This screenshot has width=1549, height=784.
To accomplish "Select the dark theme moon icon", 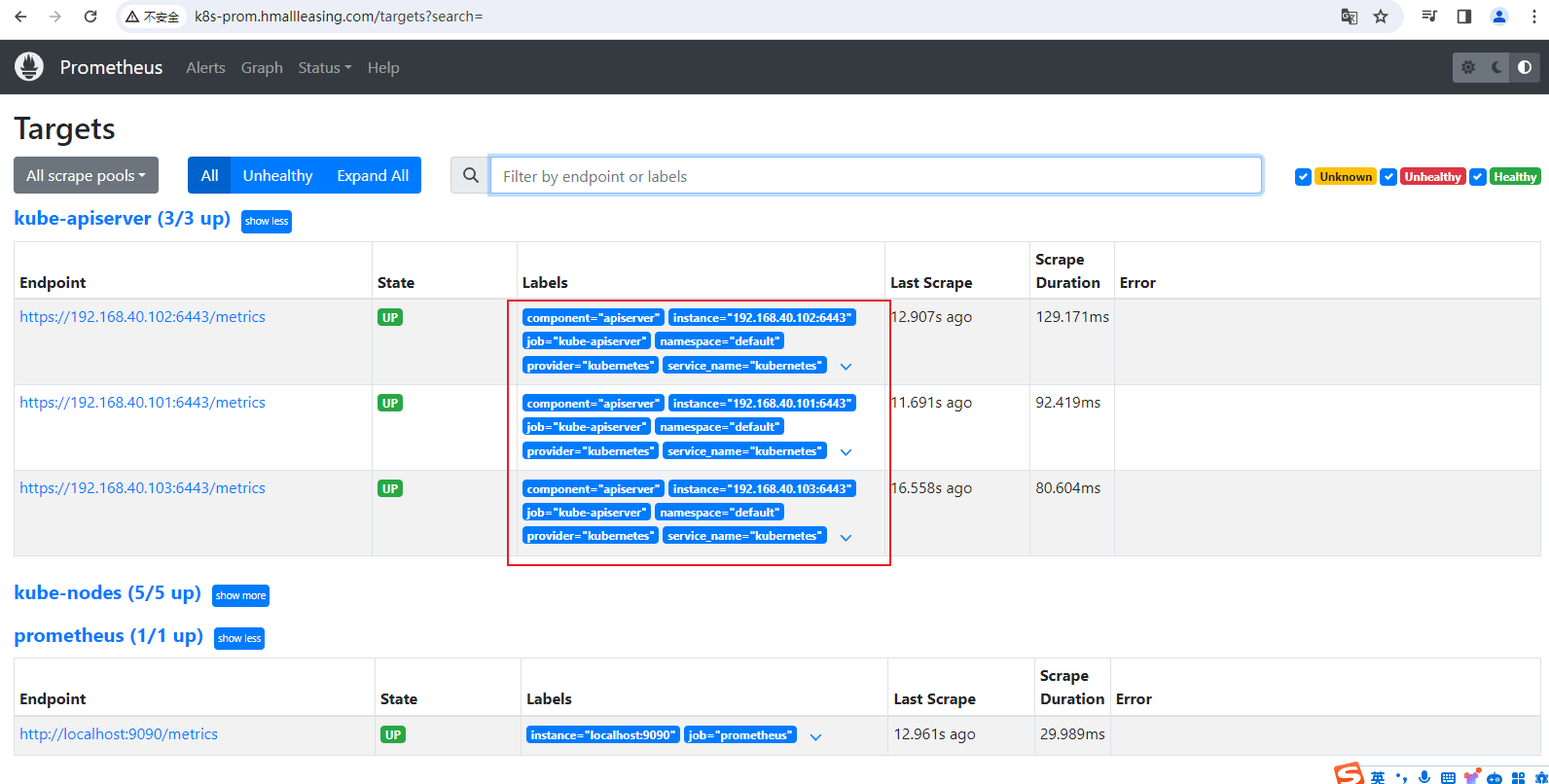I will pyautogui.click(x=1496, y=67).
